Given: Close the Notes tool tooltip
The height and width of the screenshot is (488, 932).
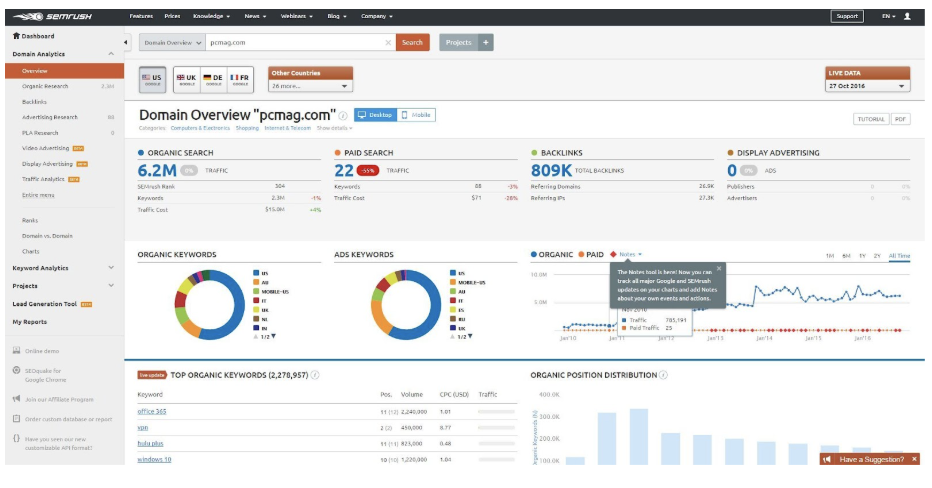Looking at the screenshot, I should (718, 268).
